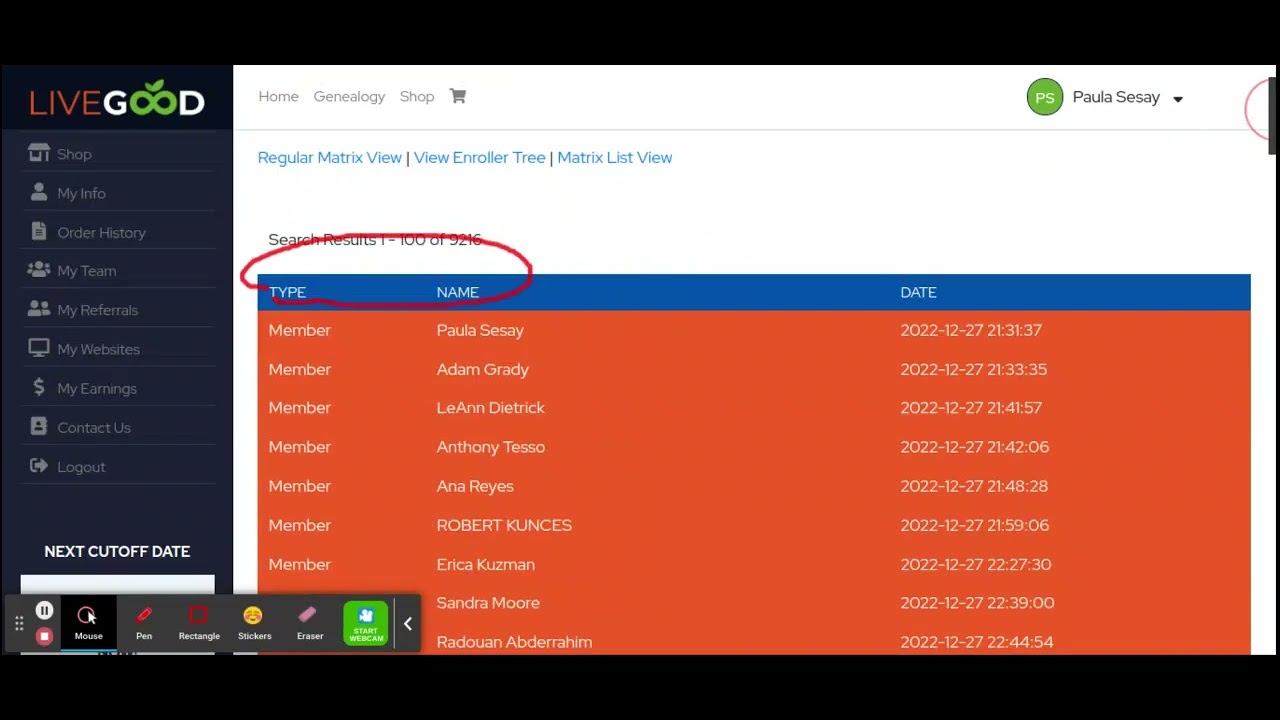This screenshot has width=1280, height=720.
Task: Select the LeAnn Dietrick name cell
Action: pos(490,408)
